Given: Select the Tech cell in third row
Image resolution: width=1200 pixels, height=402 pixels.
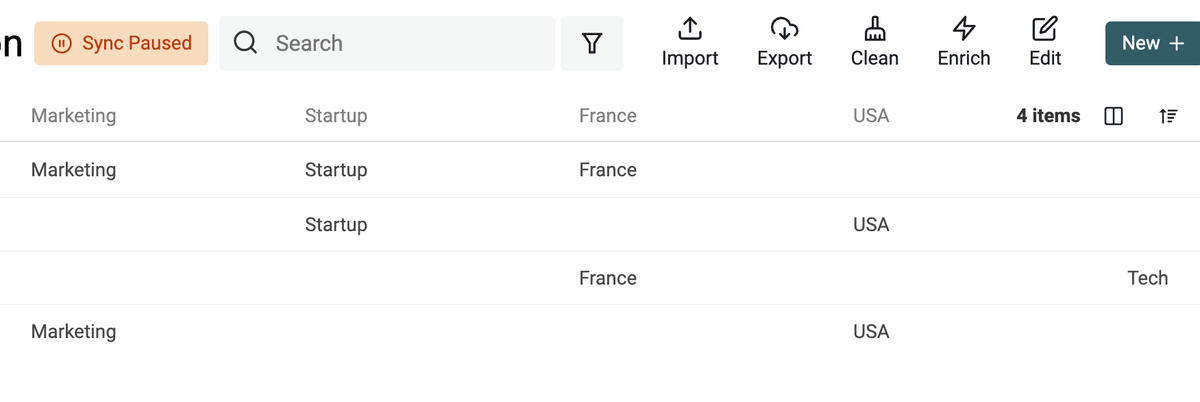Looking at the screenshot, I should point(1148,278).
